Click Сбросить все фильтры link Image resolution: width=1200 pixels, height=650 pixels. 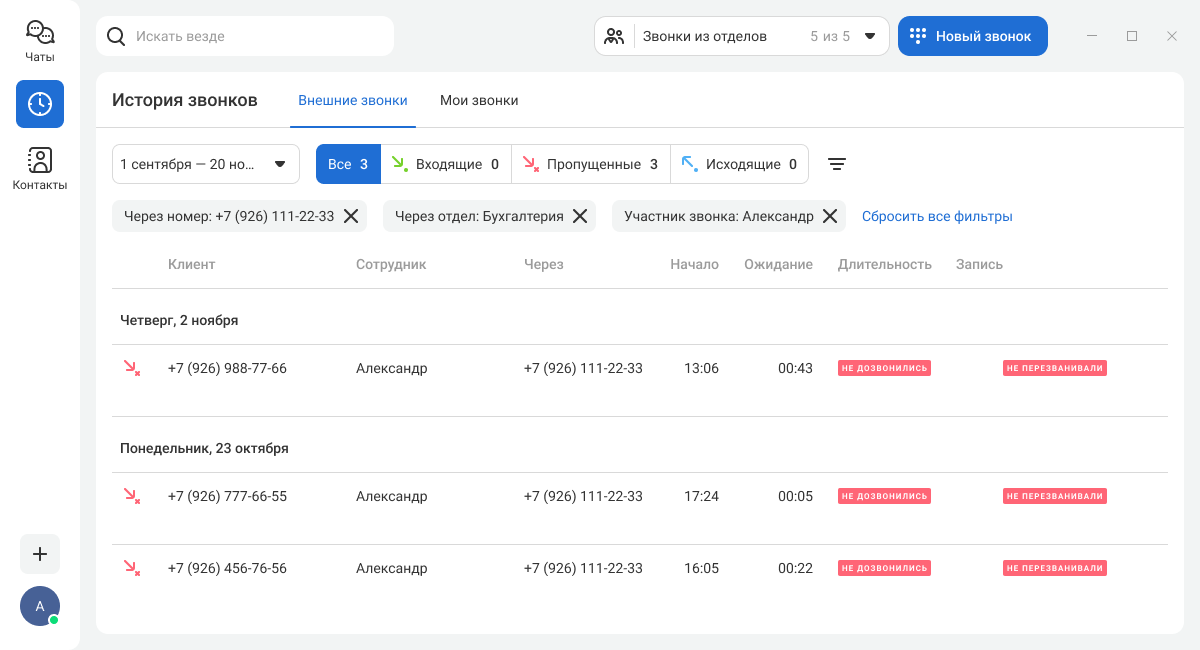[x=937, y=216]
